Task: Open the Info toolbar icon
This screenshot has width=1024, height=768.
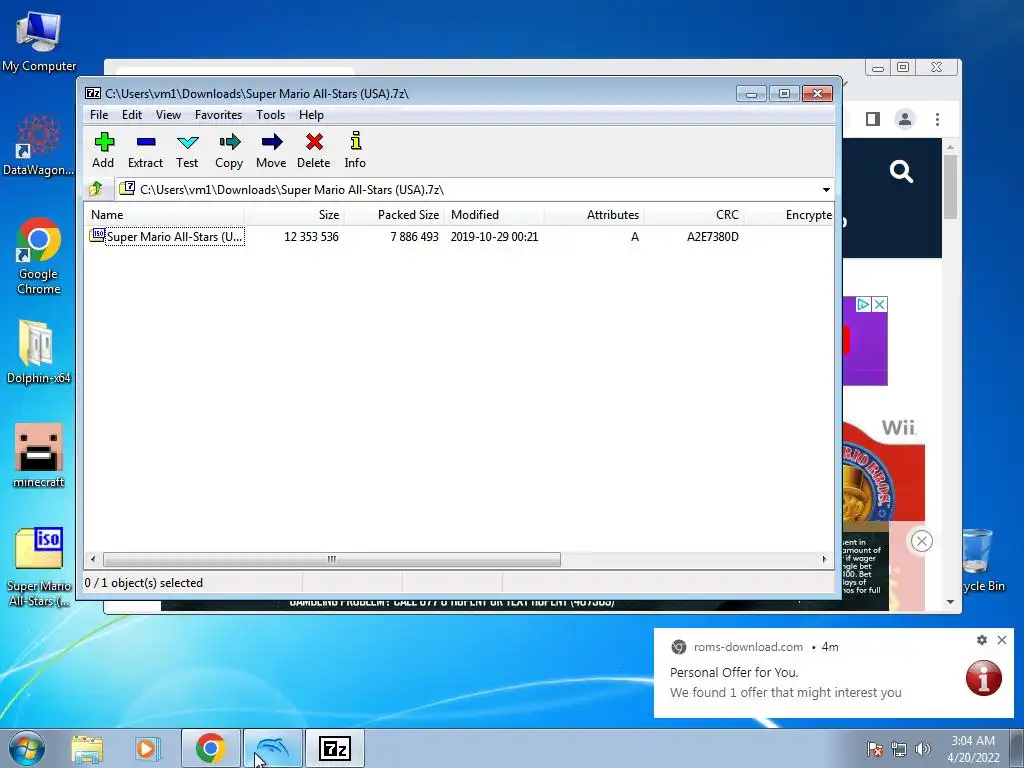Action: [355, 151]
